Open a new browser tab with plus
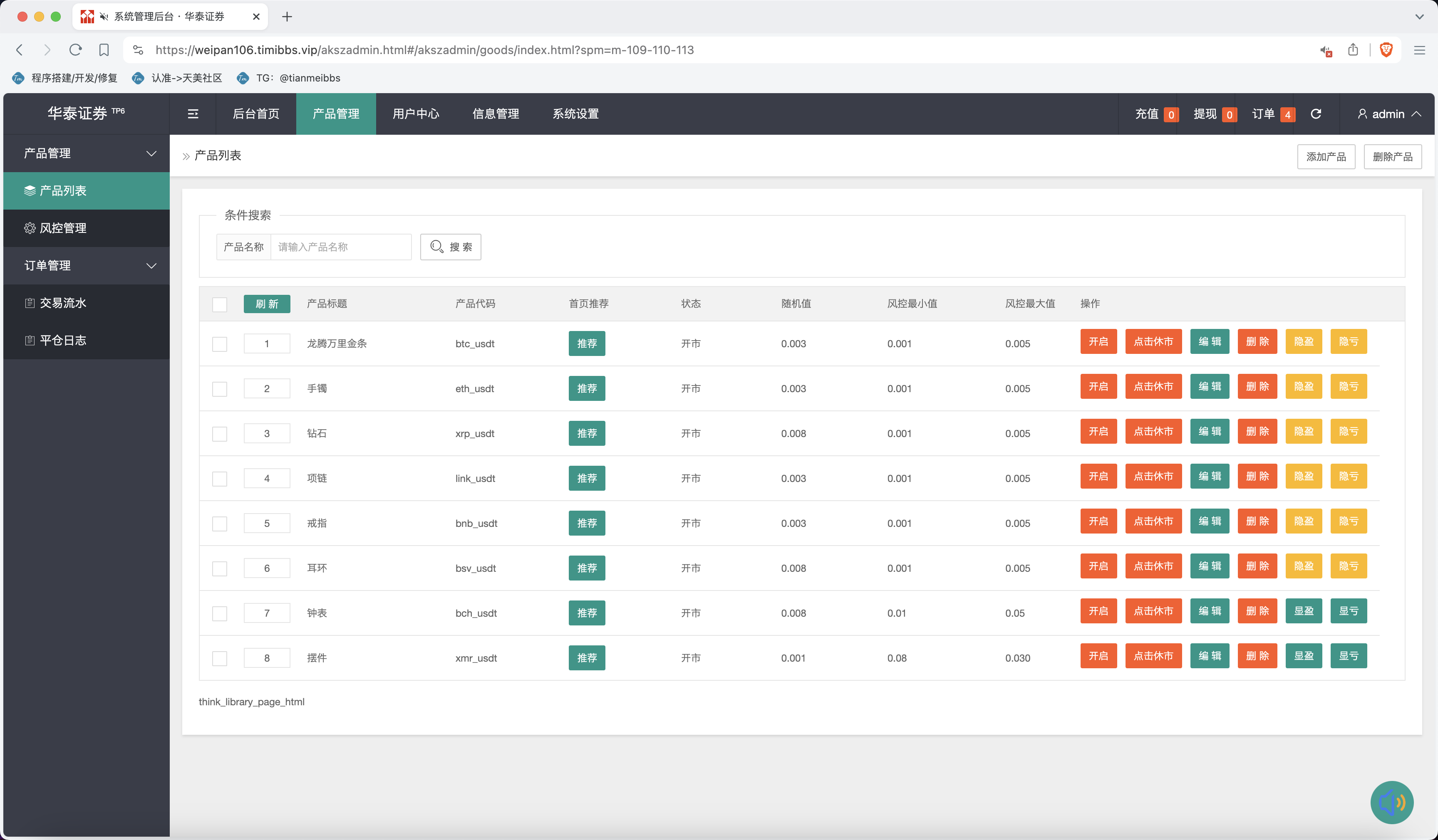1438x840 pixels. (287, 17)
